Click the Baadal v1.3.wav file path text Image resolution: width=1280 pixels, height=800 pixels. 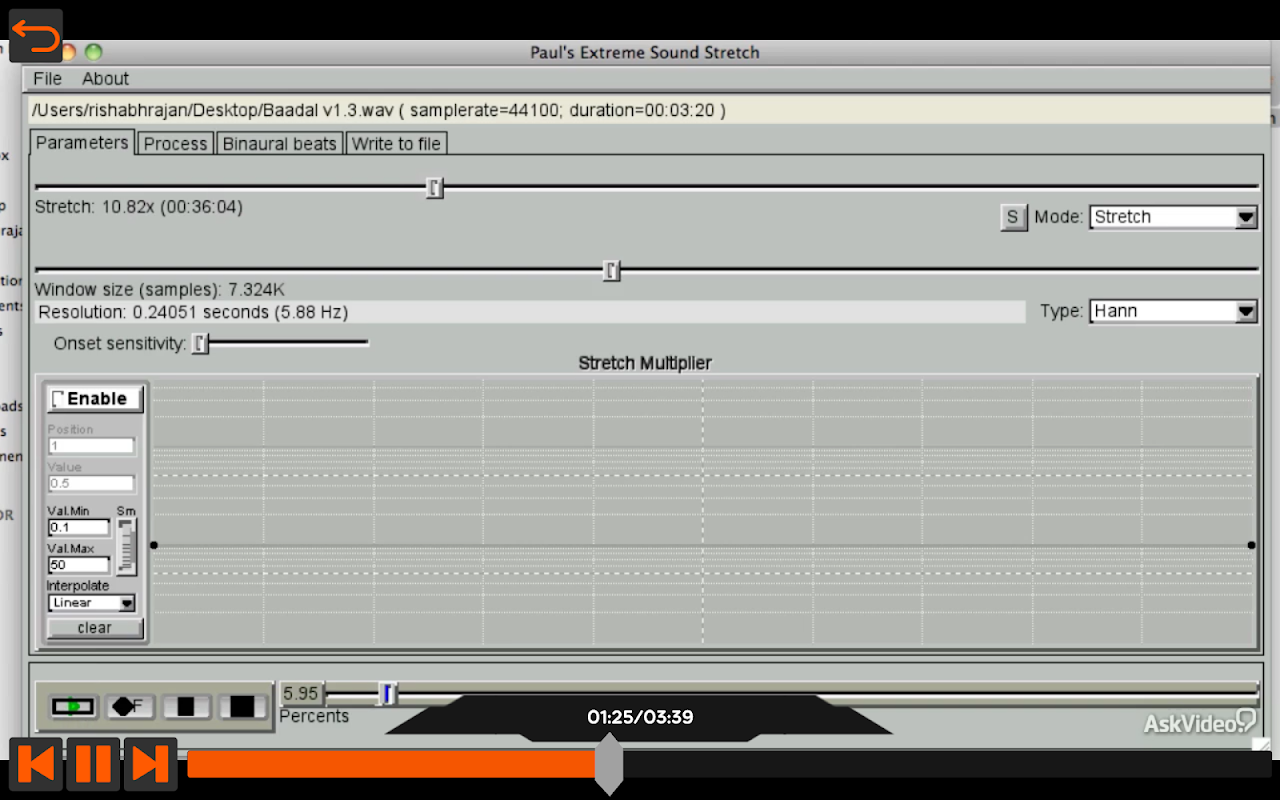coord(379,110)
